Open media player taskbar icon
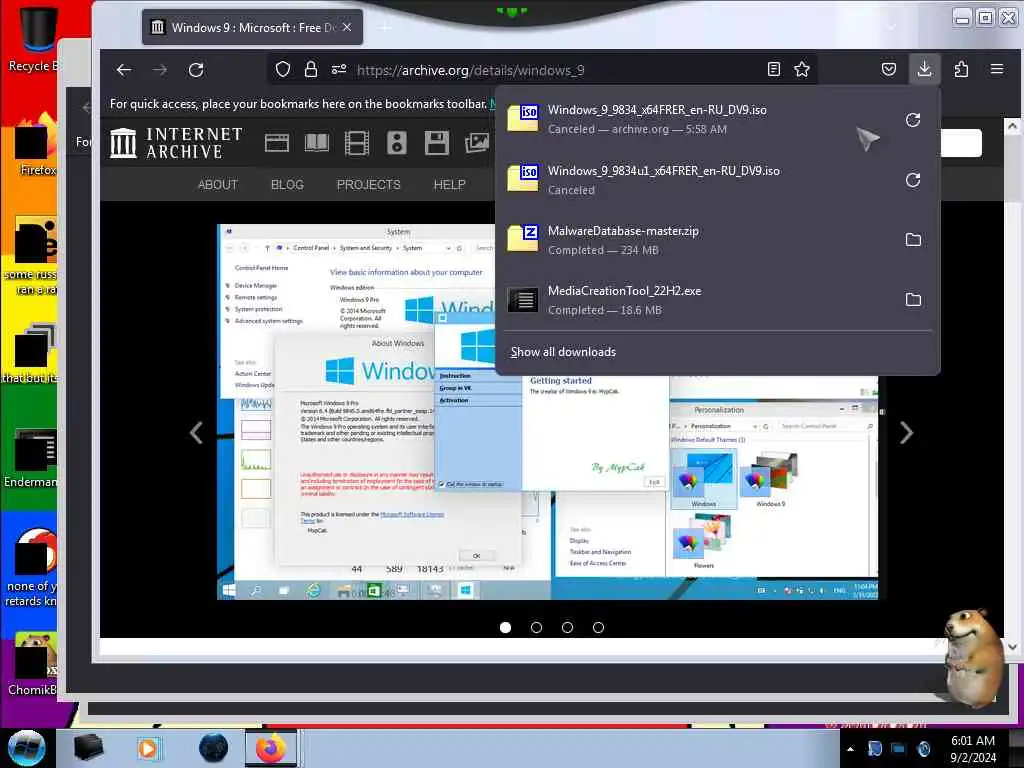Viewport: 1024px width, 768px height. [148, 748]
